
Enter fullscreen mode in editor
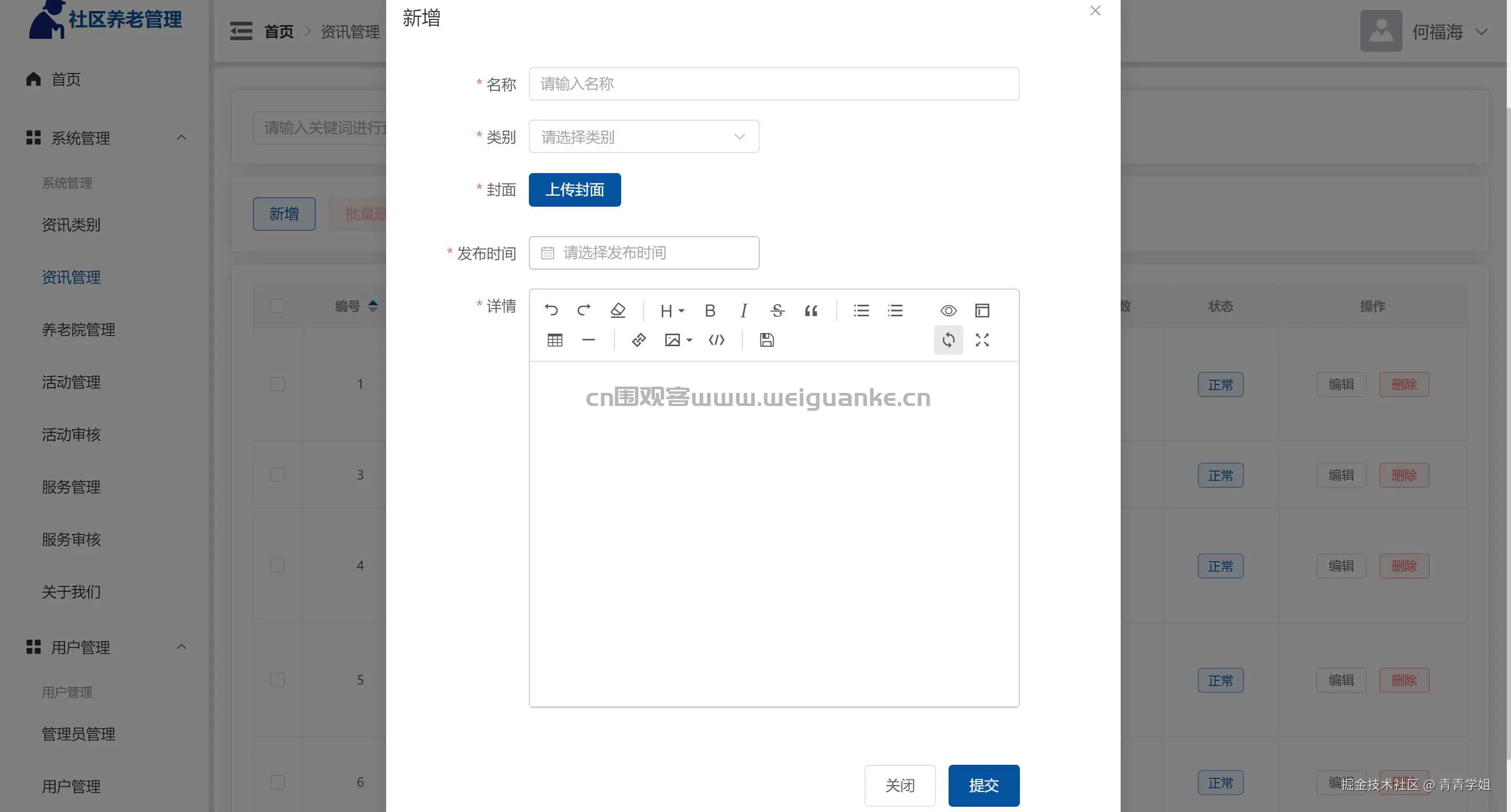982,340
